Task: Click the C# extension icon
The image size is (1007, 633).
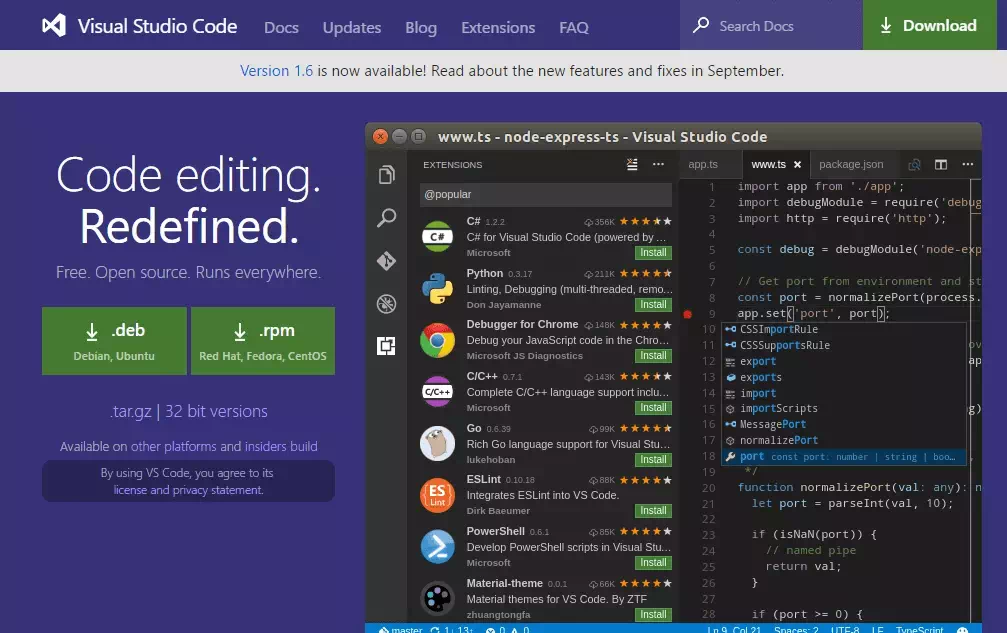Action: [437, 237]
